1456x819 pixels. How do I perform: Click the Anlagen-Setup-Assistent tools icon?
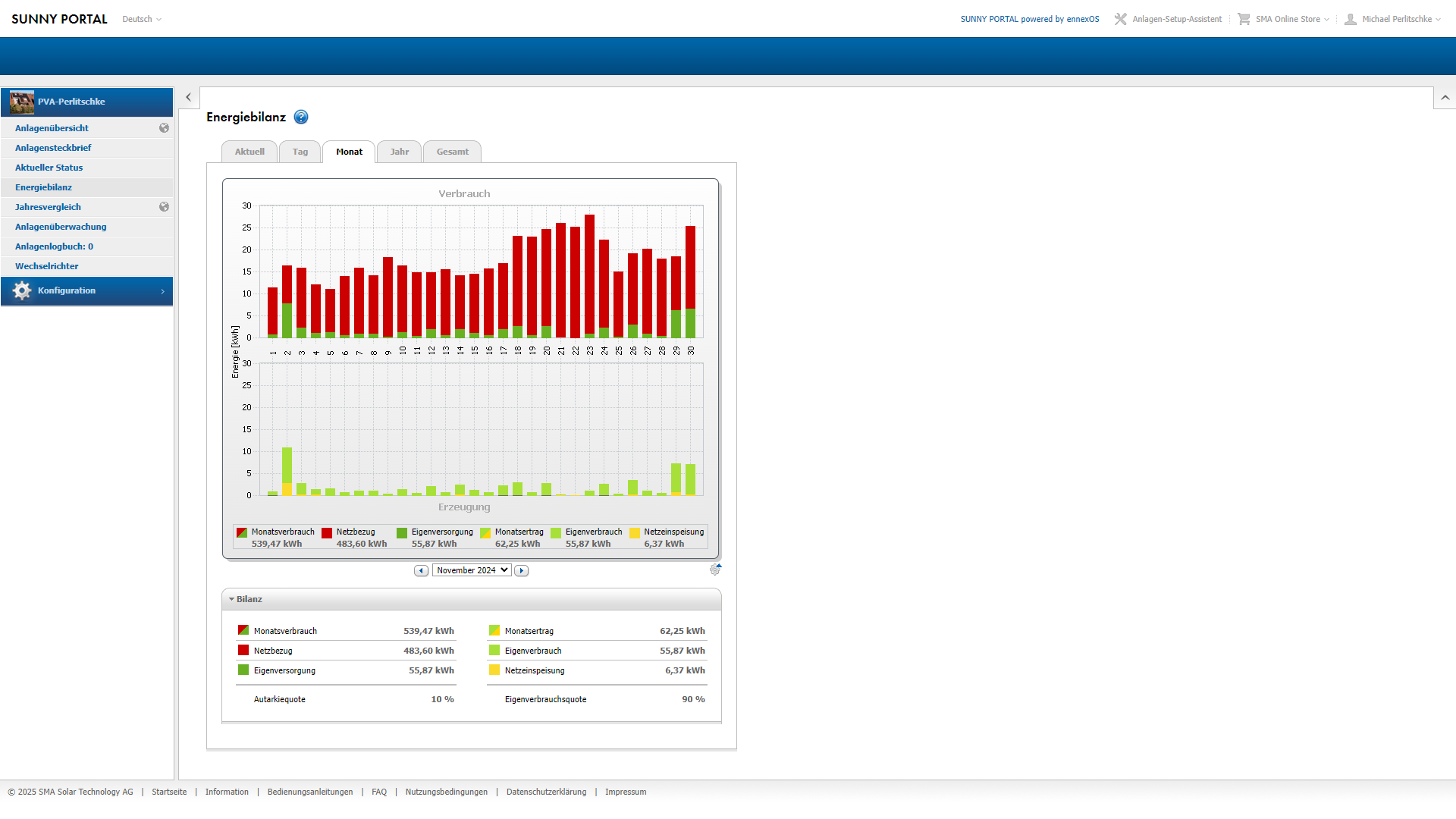(1120, 19)
